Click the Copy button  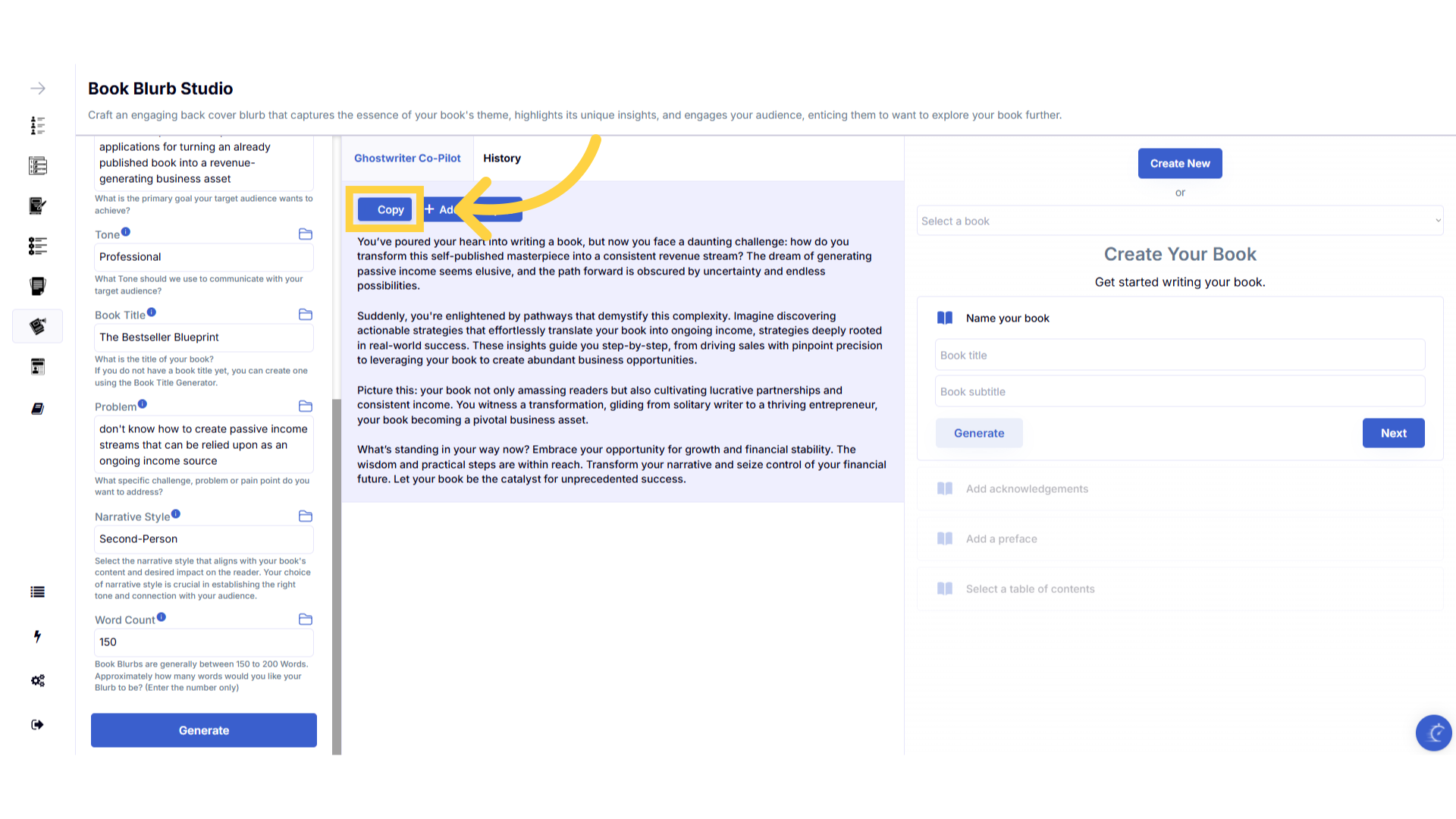385,210
